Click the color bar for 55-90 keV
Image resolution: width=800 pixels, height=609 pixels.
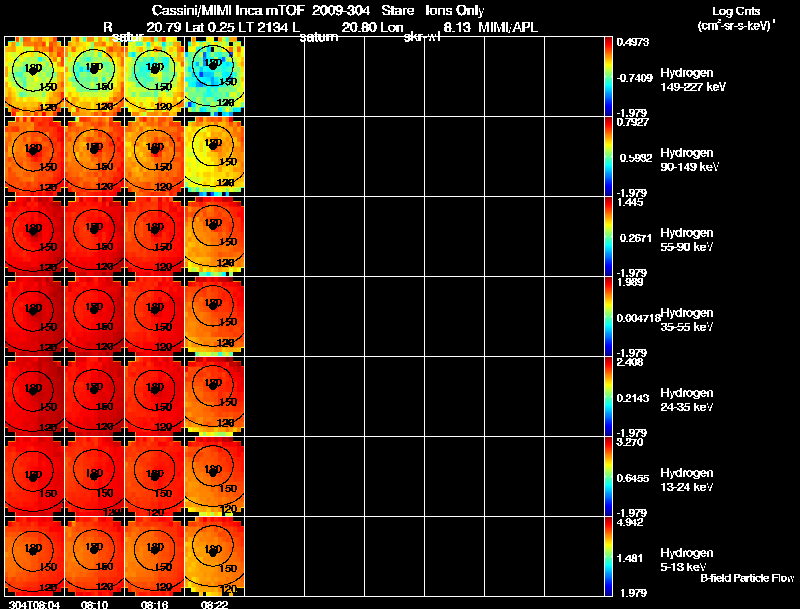(608, 236)
